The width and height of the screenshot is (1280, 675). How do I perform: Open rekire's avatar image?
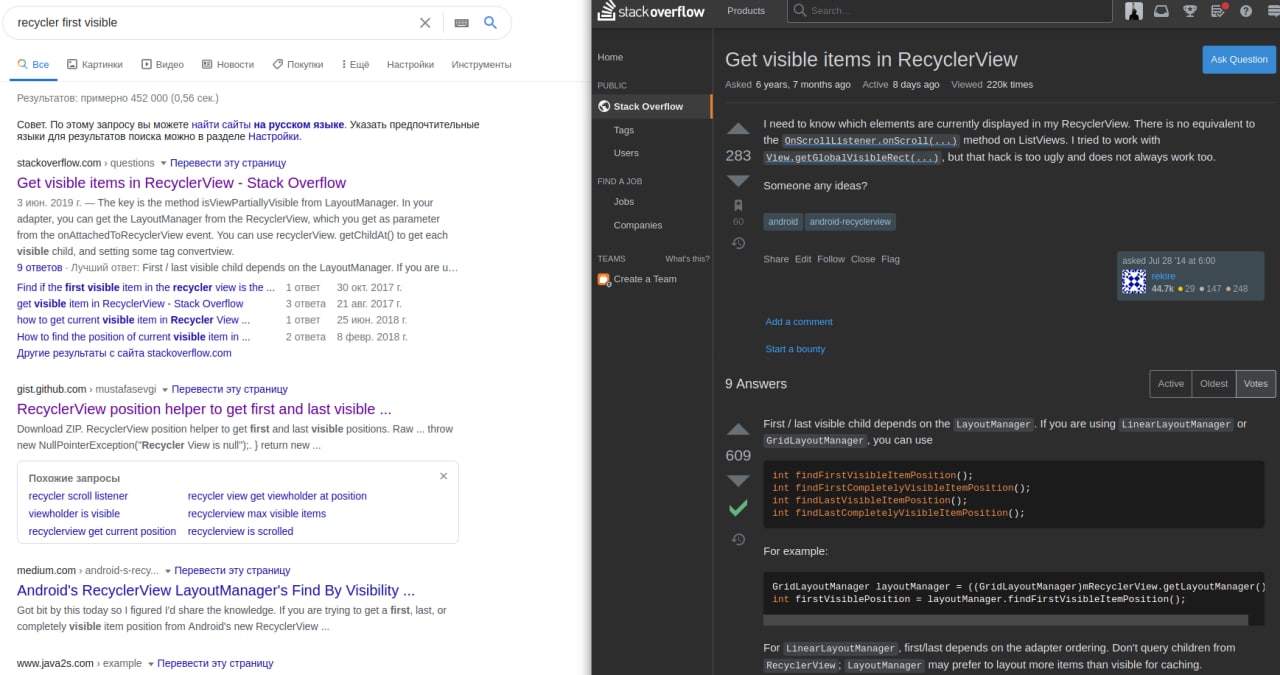pos(1134,281)
